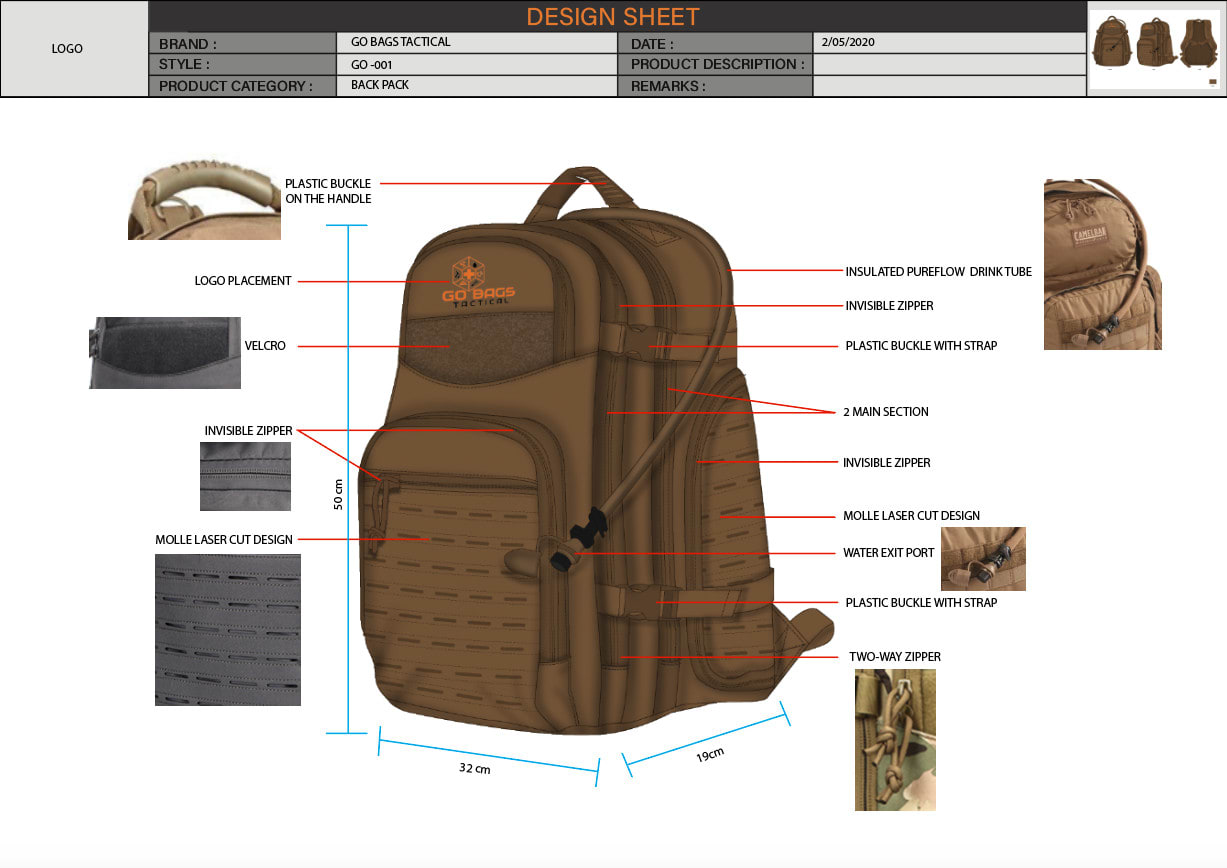Click the Camelbak drink tube photo
This screenshot has height=868, width=1227.
[x=1103, y=264]
